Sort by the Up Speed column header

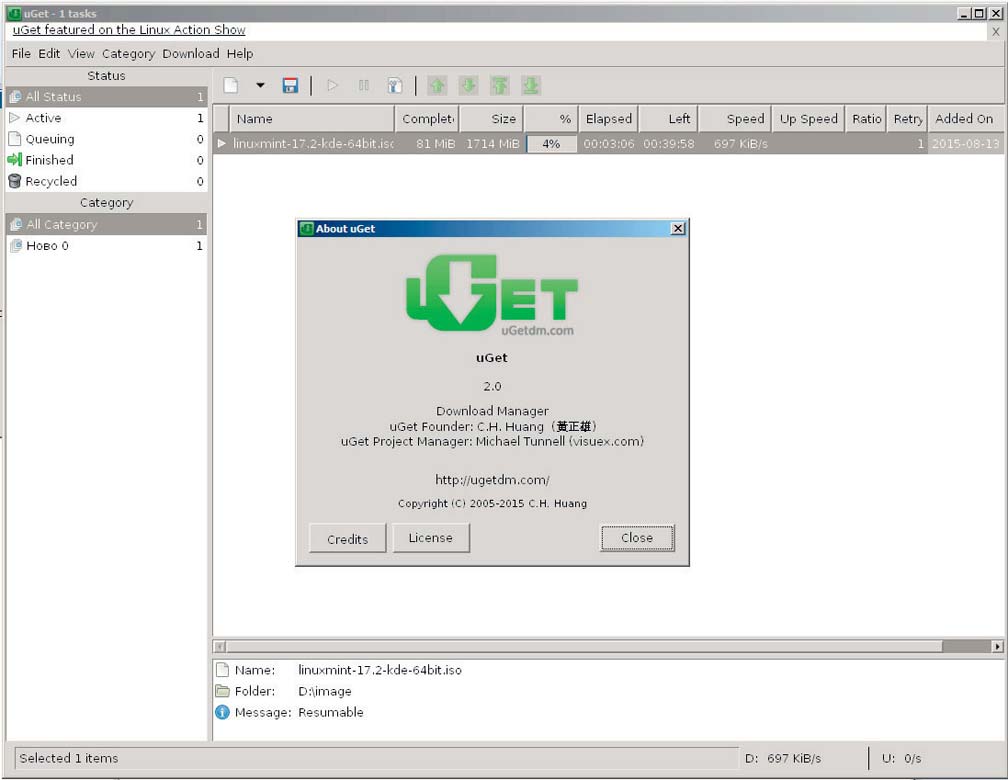tap(809, 119)
